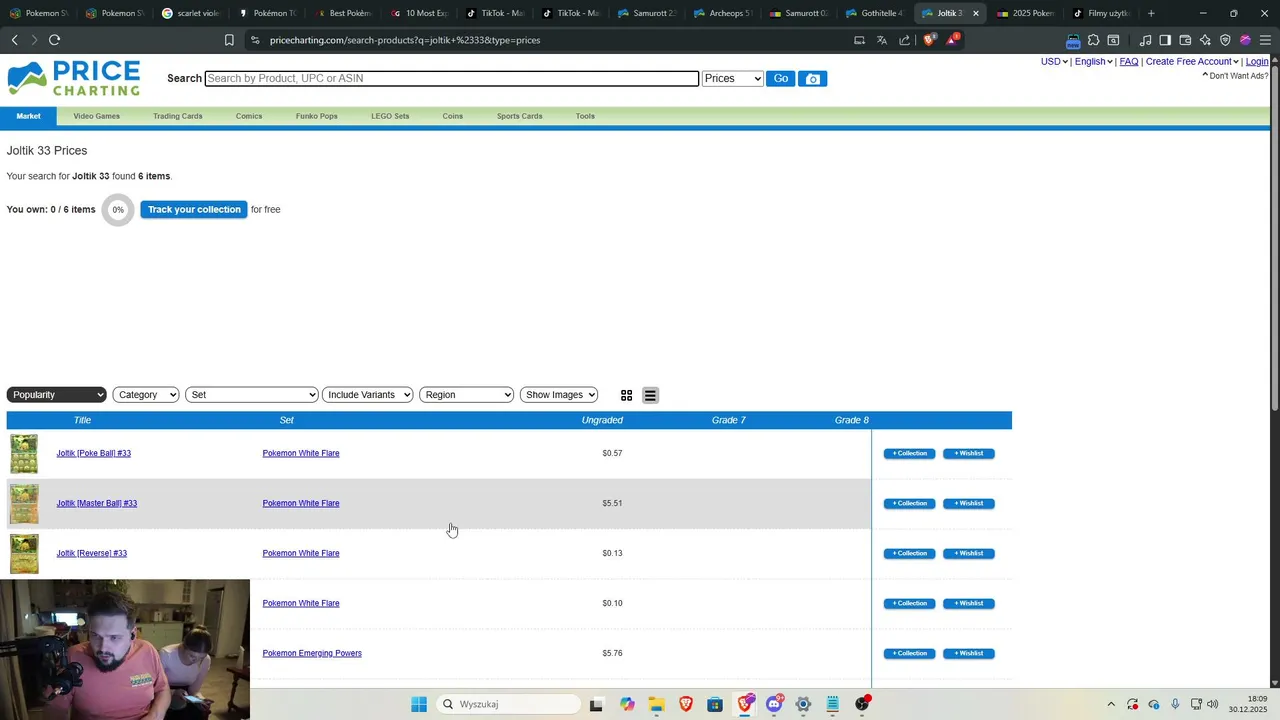The height and width of the screenshot is (720, 1280).
Task: Open the Sports Cards menu
Action: [x=520, y=116]
